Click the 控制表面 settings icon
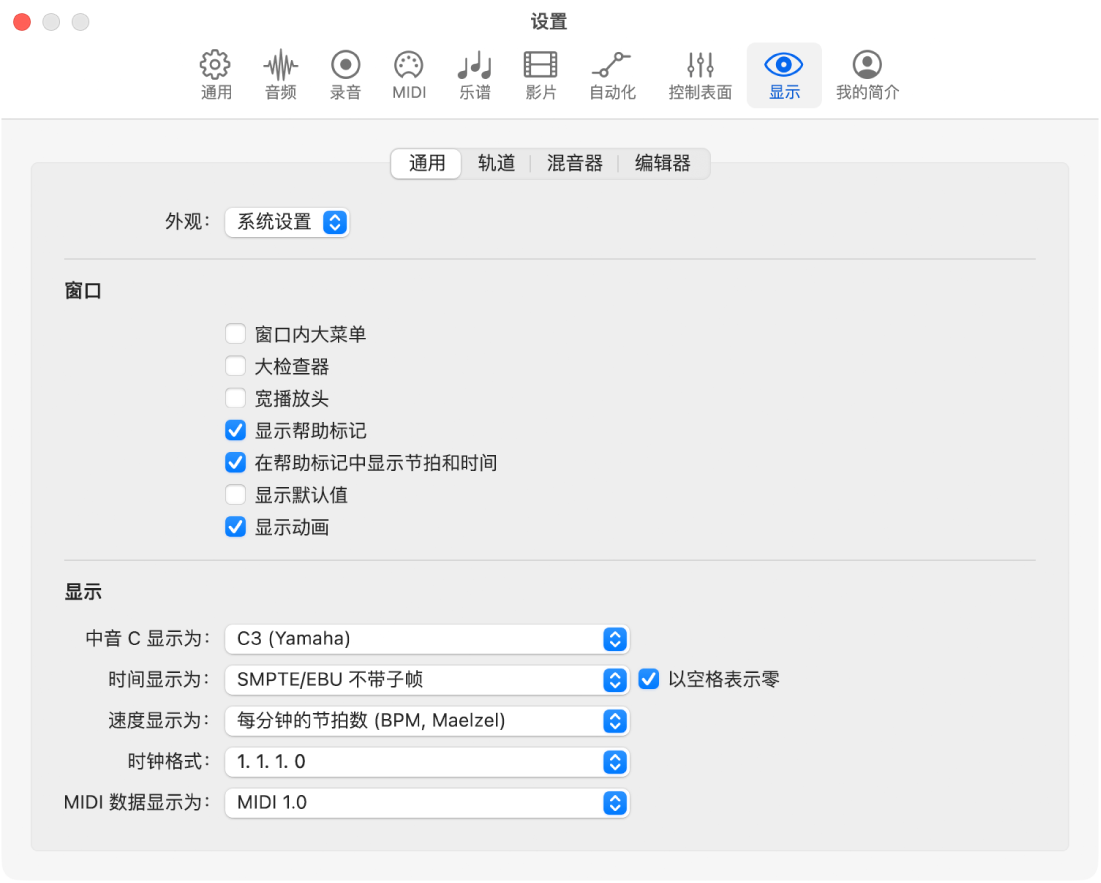The height and width of the screenshot is (883, 1101). 698,74
